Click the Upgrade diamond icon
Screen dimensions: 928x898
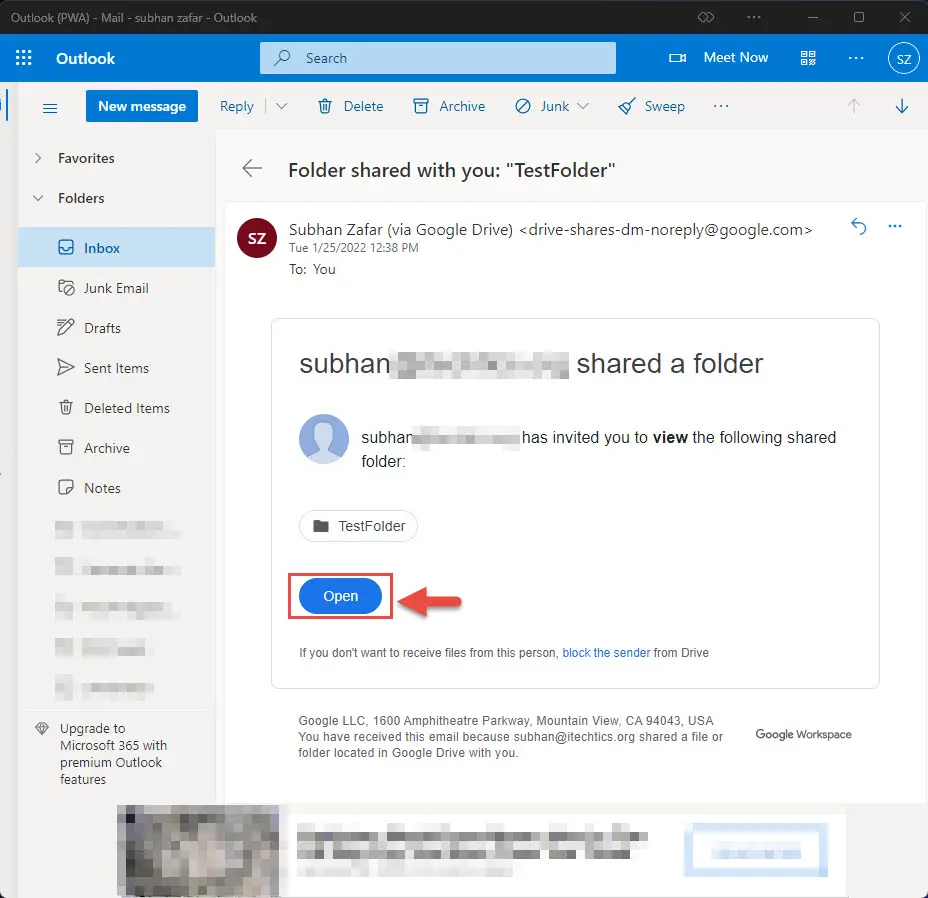click(x=42, y=728)
